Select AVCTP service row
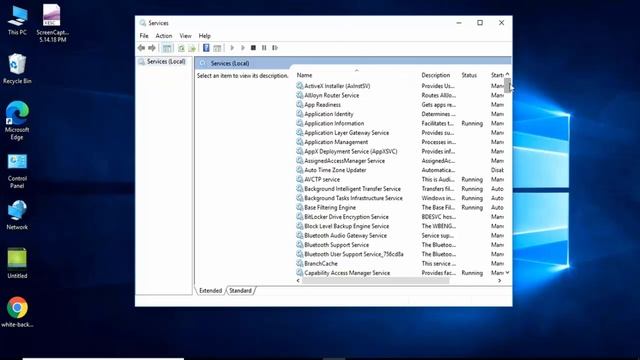Screen dimensions: 640x360 [x=400, y=180]
